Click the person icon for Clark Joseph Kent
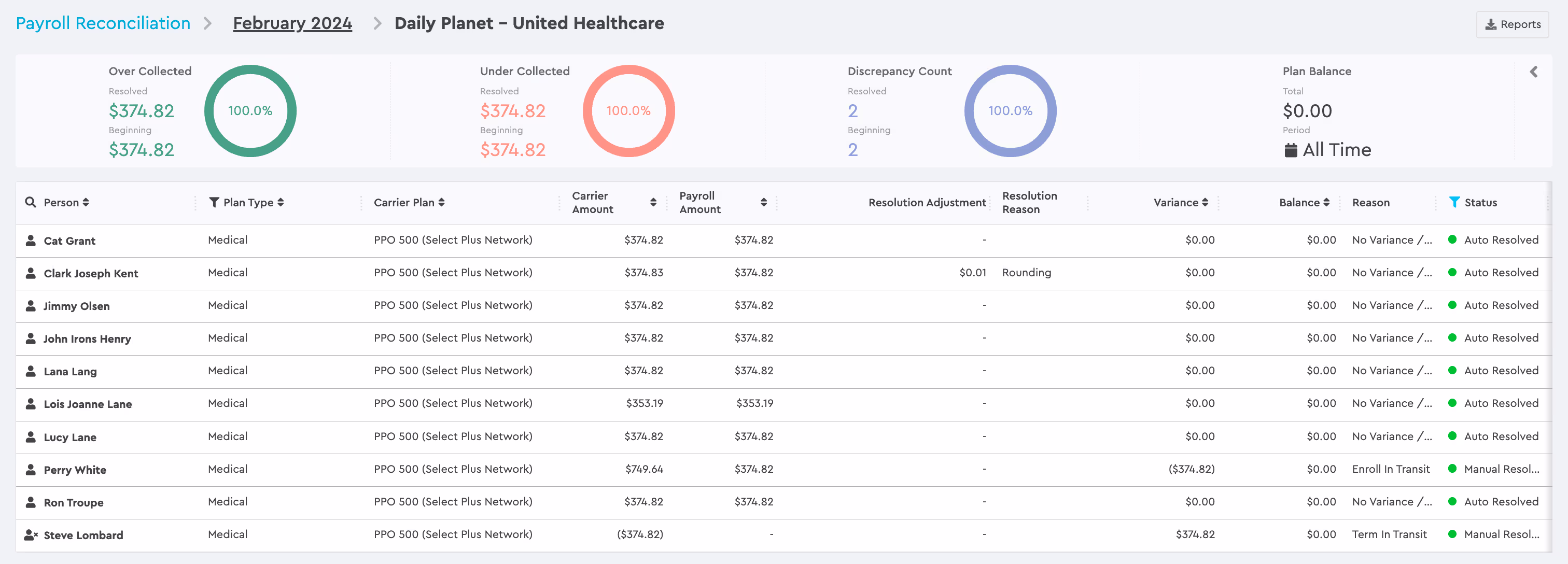Screen dimensions: 1568x564 (31, 273)
